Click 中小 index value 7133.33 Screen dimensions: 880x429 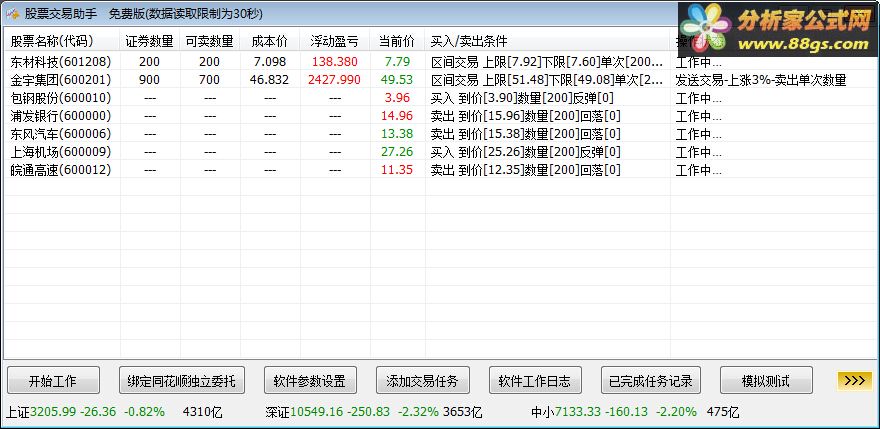578,412
